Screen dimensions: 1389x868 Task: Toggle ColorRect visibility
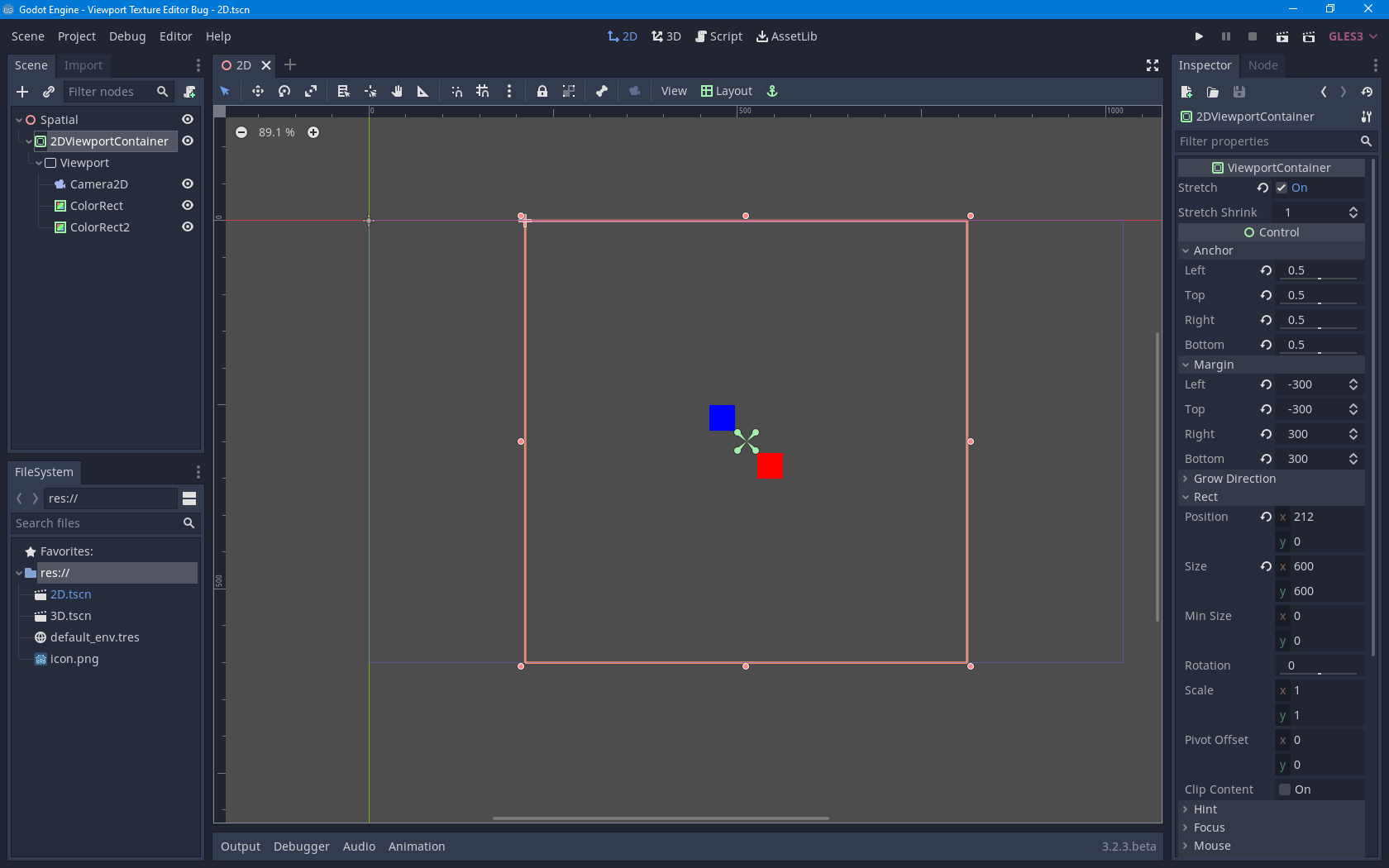188,205
